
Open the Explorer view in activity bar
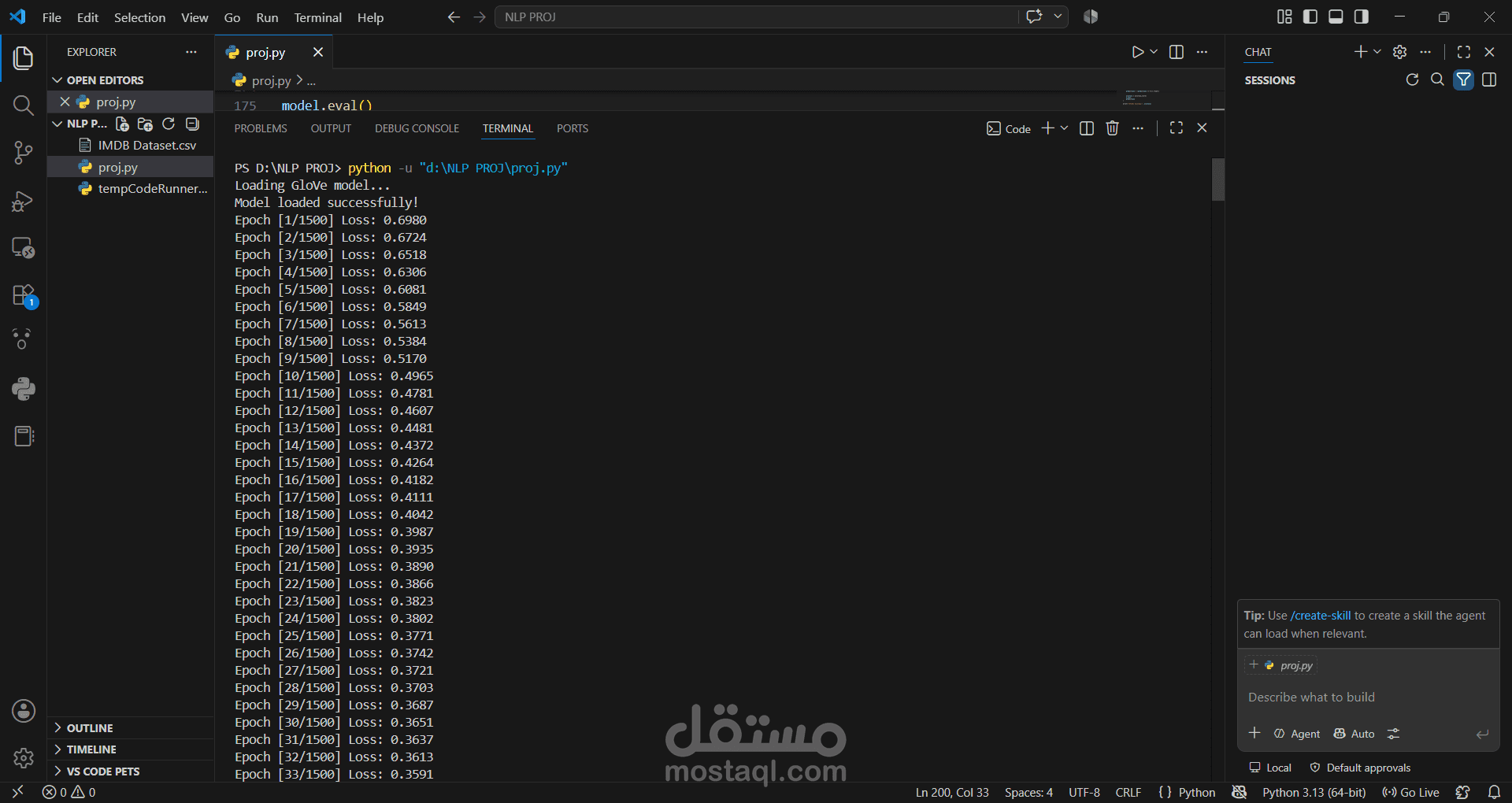click(24, 57)
